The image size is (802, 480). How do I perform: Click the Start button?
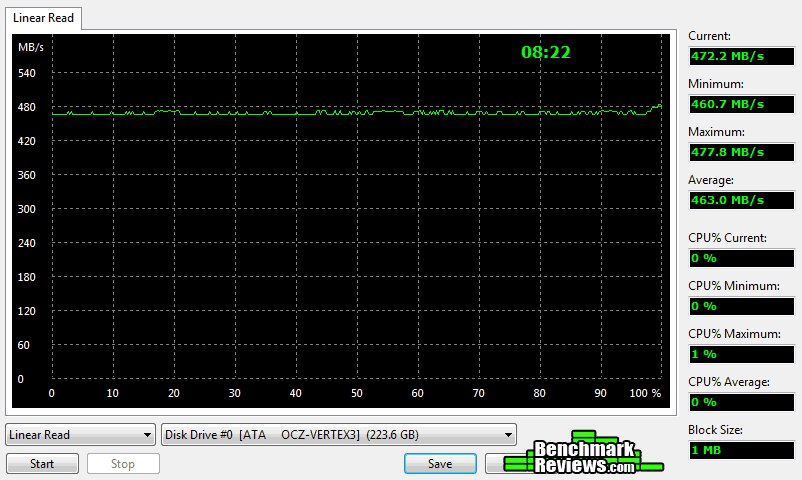(x=42, y=464)
